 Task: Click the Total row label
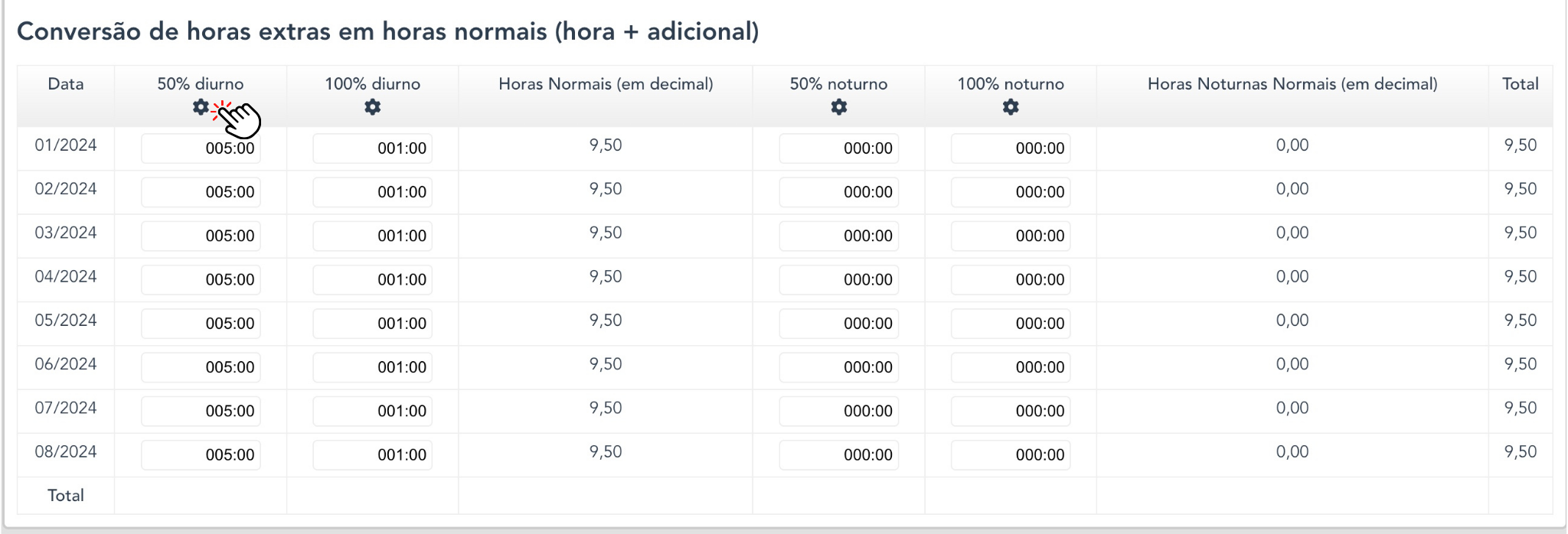pos(66,496)
